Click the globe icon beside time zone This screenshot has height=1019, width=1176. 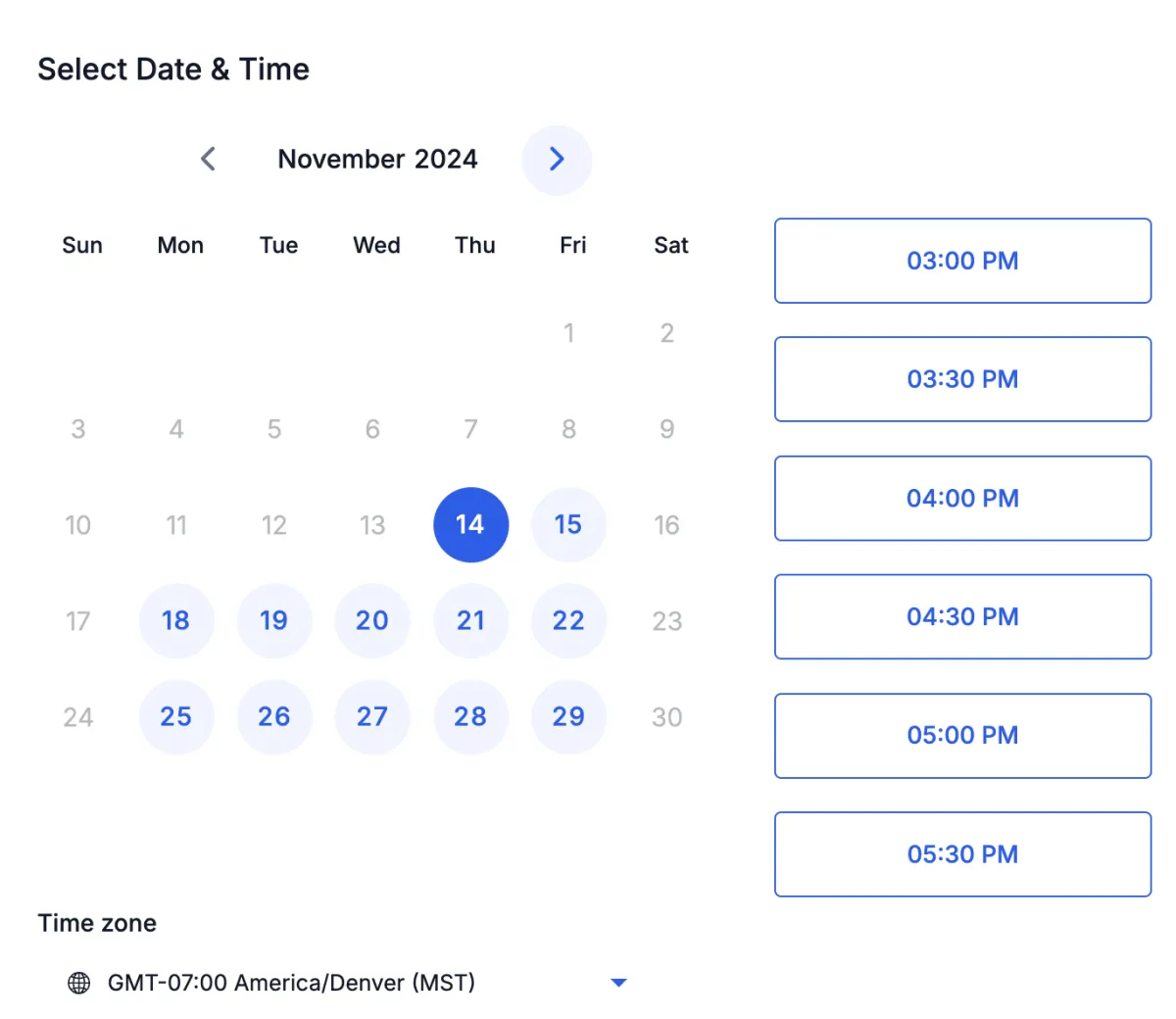click(78, 983)
